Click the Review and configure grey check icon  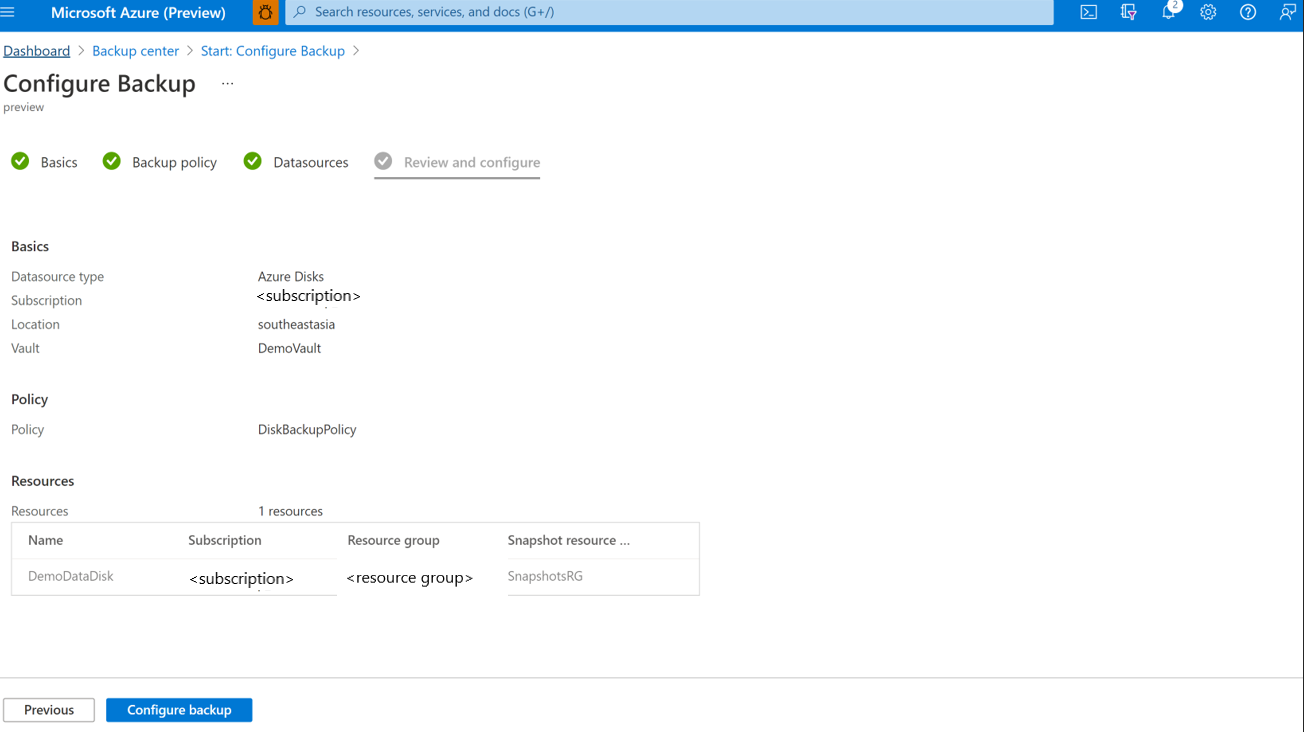[x=383, y=161]
